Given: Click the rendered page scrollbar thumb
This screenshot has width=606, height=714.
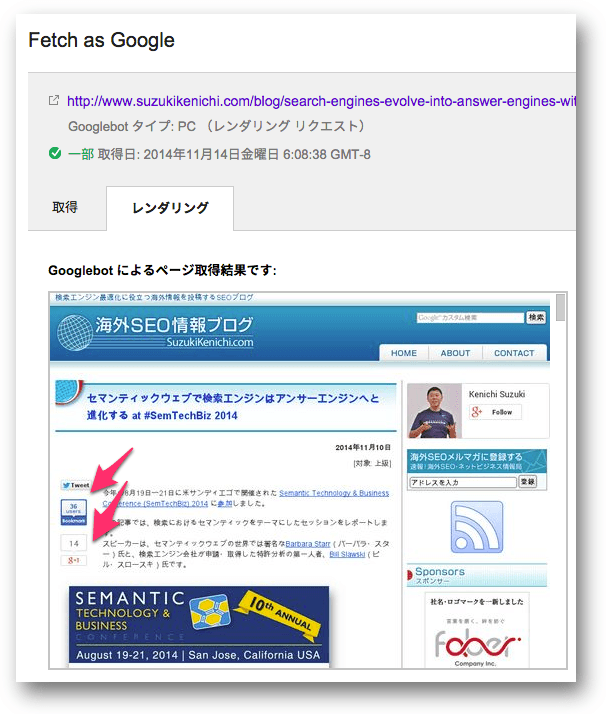Looking at the screenshot, I should click(x=561, y=307).
